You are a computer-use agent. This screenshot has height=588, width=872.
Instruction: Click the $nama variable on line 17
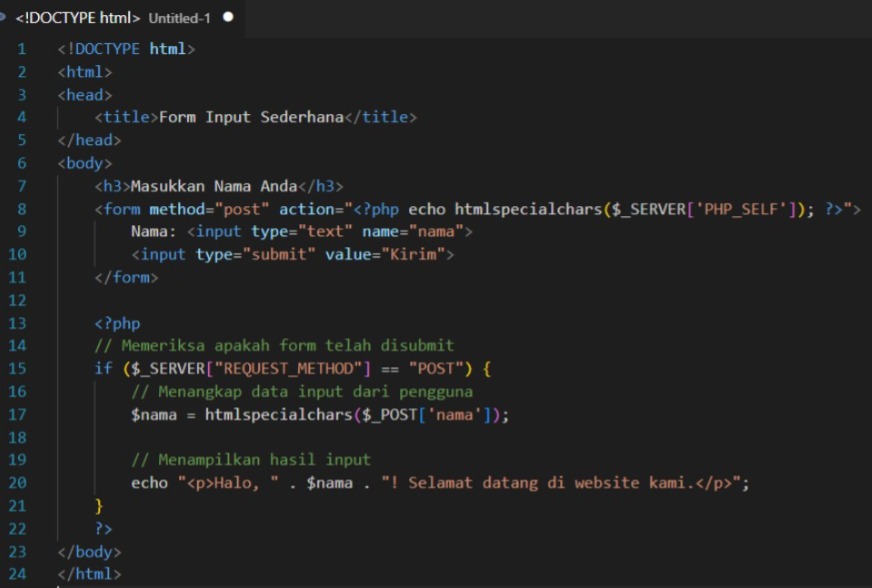154,414
